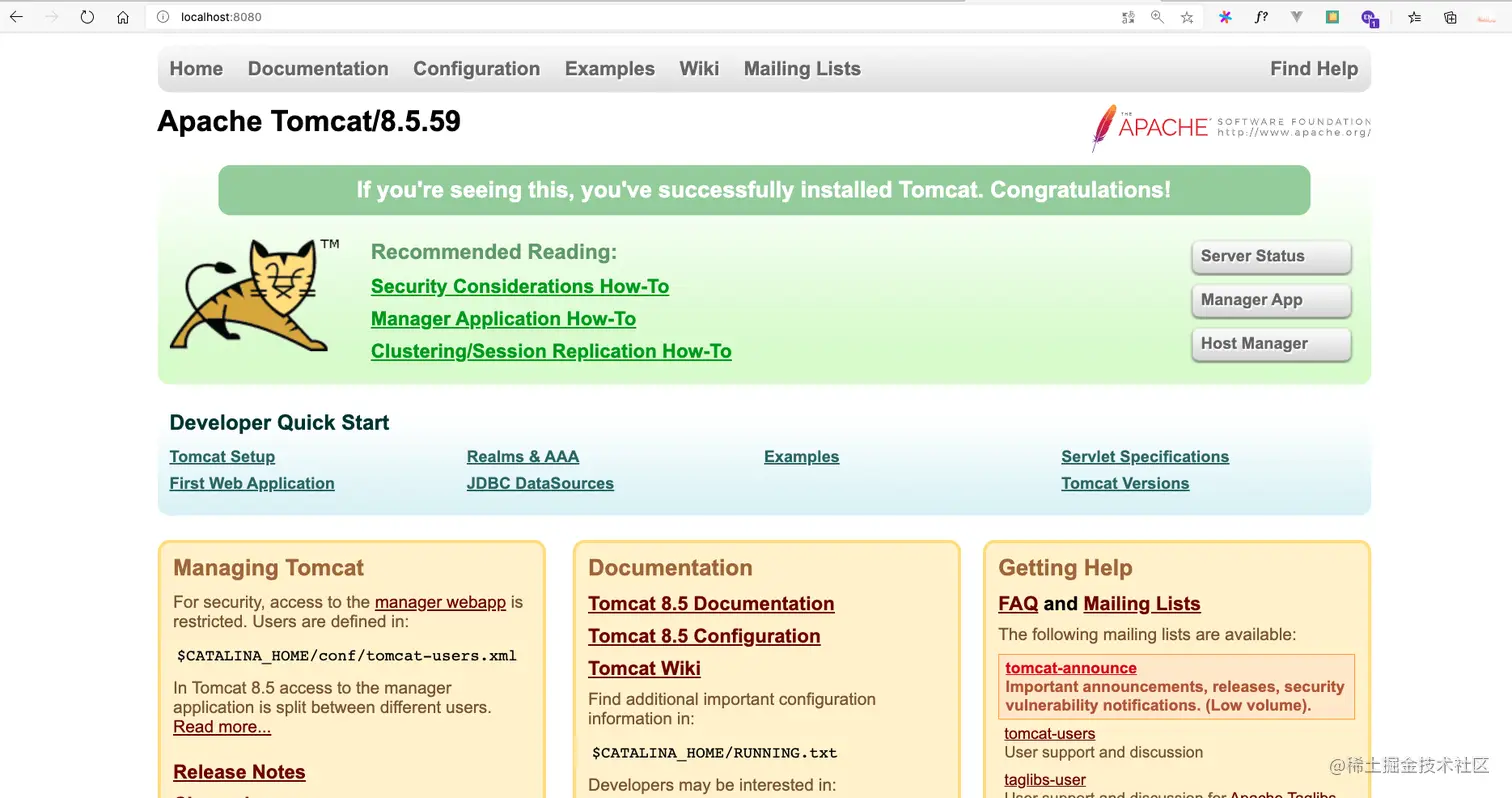
Task: Open Configuration in the nav bar
Action: (x=476, y=69)
